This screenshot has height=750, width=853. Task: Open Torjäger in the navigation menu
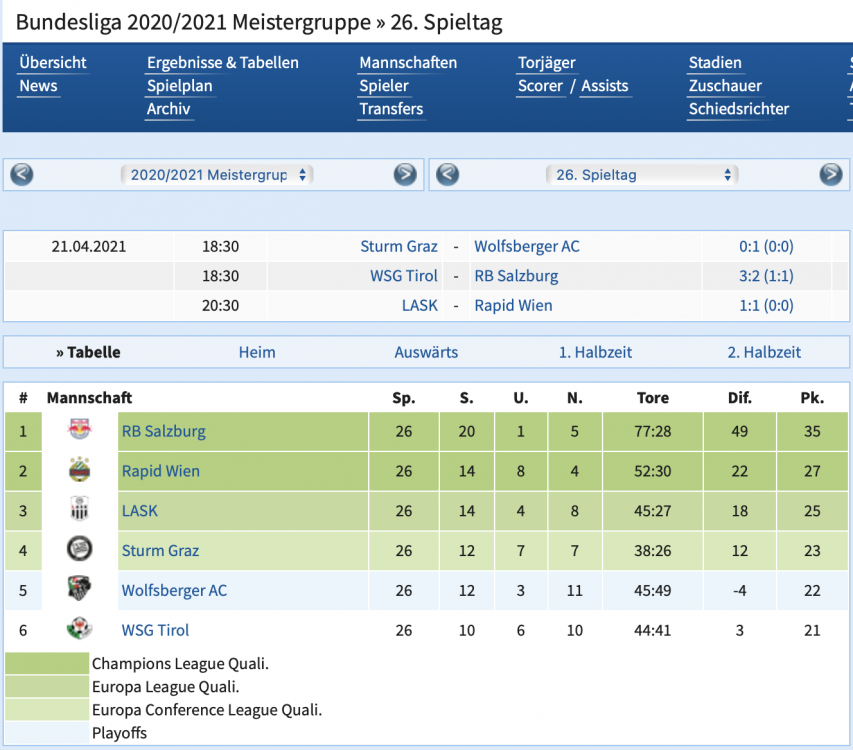[x=546, y=63]
